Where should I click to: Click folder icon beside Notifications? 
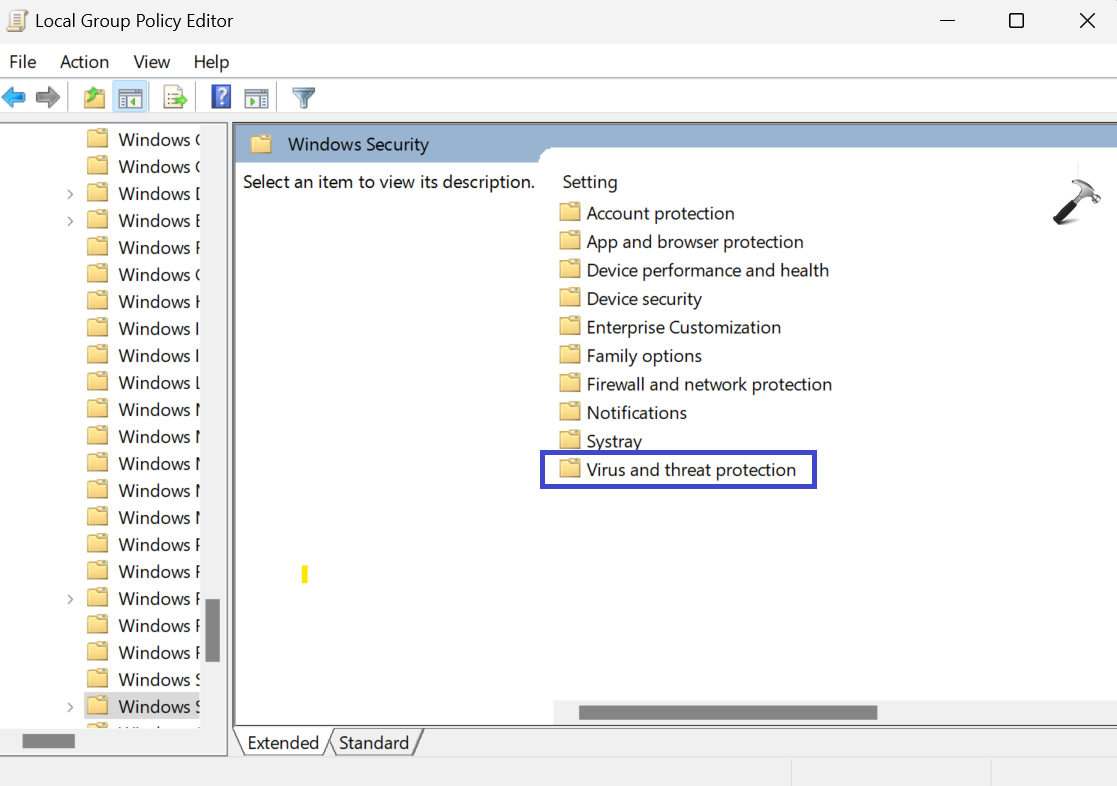click(569, 412)
